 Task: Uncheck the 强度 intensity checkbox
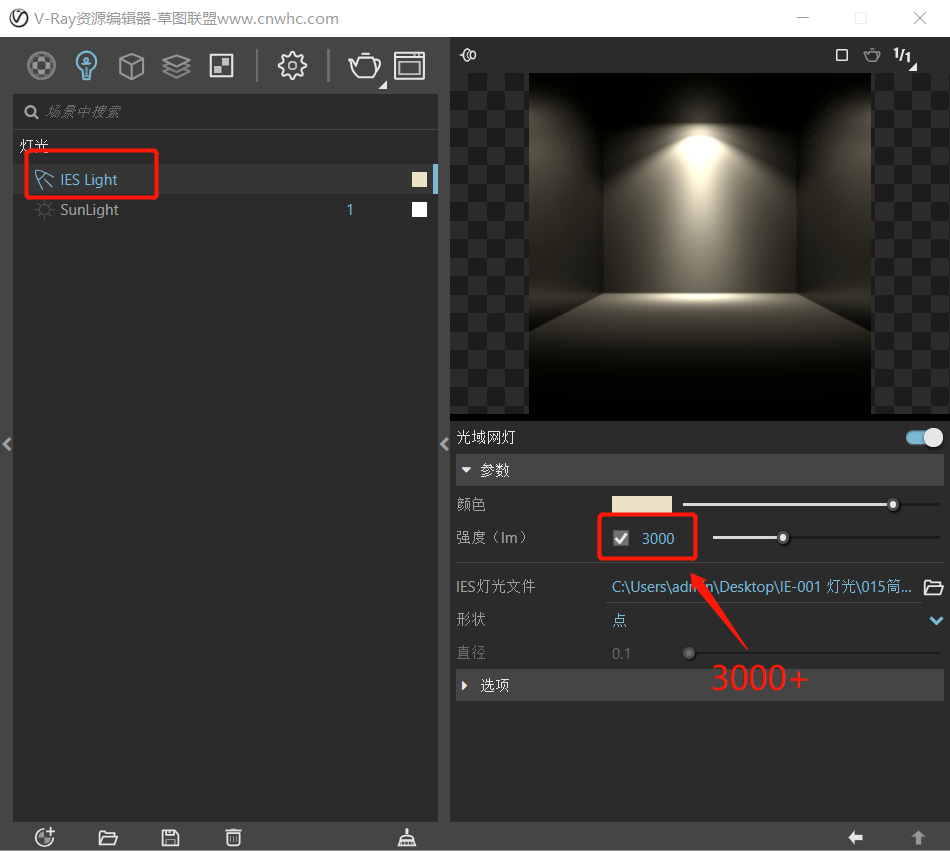click(621, 538)
